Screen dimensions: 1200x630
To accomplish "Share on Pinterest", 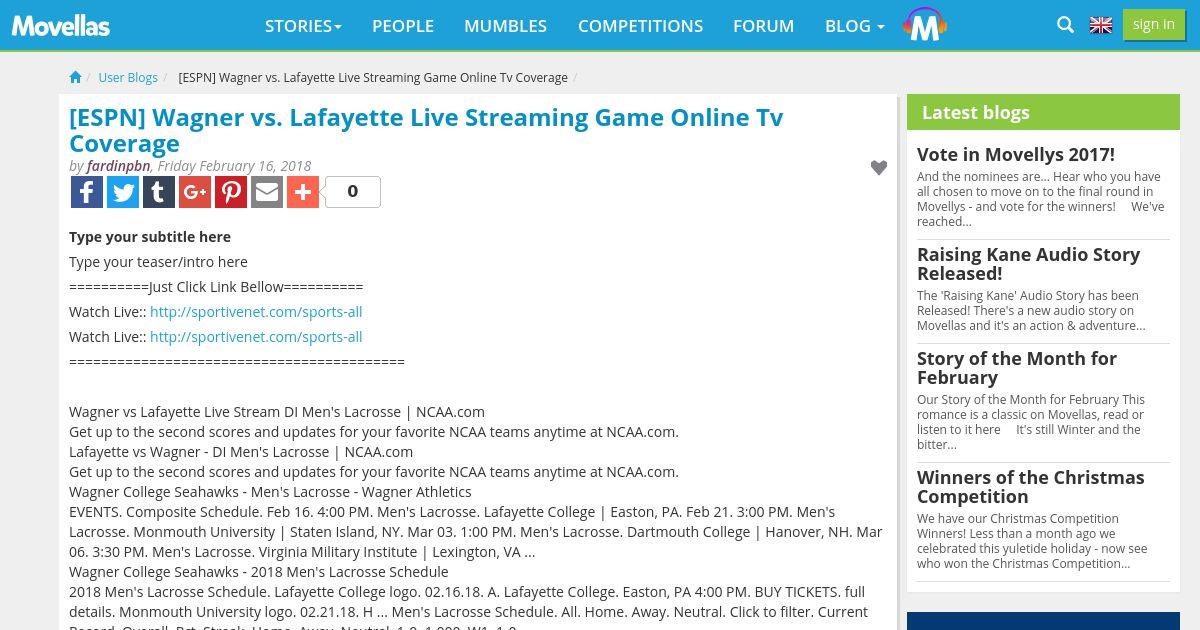I will tap(231, 192).
